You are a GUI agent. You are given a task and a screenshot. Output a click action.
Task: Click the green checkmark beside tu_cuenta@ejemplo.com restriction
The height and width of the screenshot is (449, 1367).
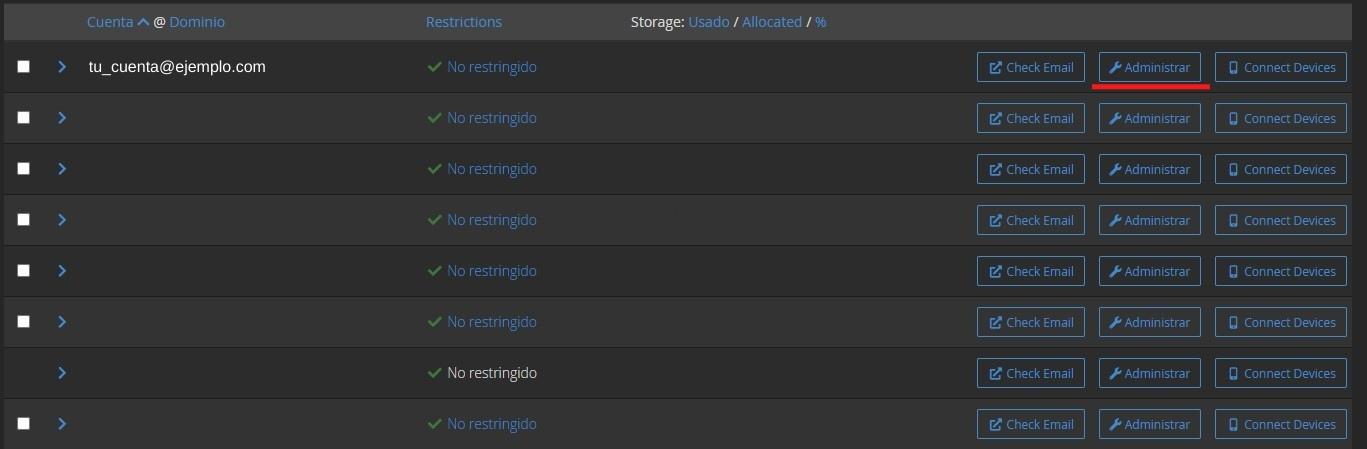[x=434, y=67]
